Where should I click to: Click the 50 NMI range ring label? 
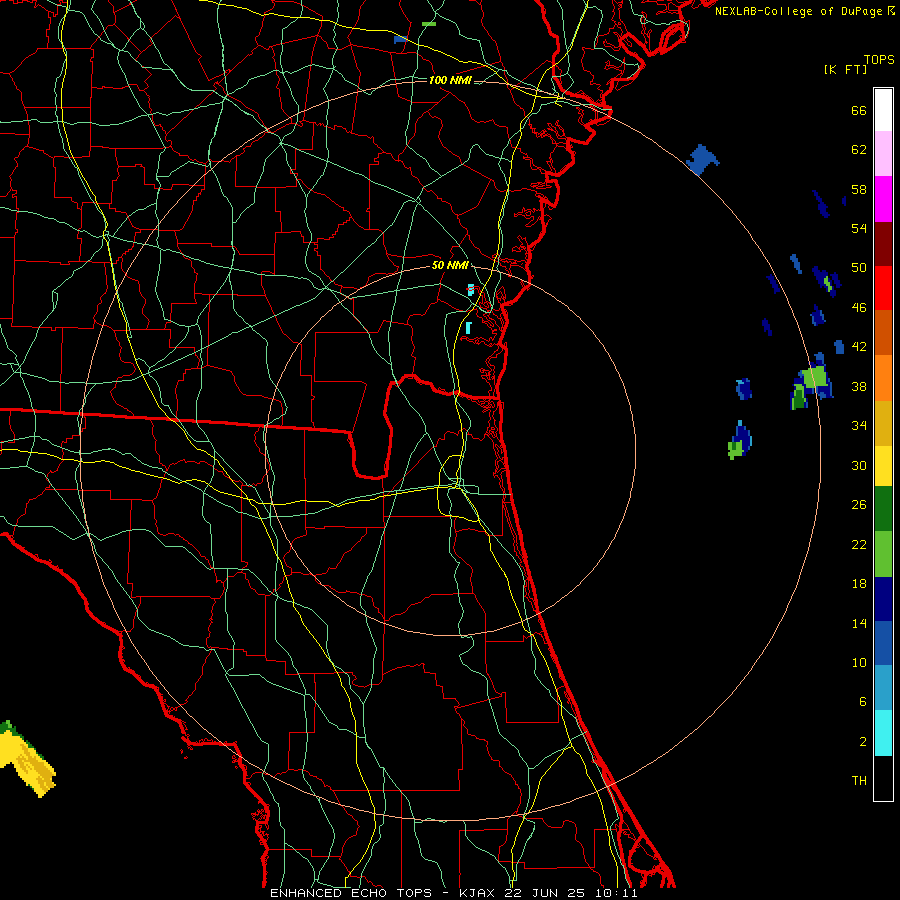point(450,265)
